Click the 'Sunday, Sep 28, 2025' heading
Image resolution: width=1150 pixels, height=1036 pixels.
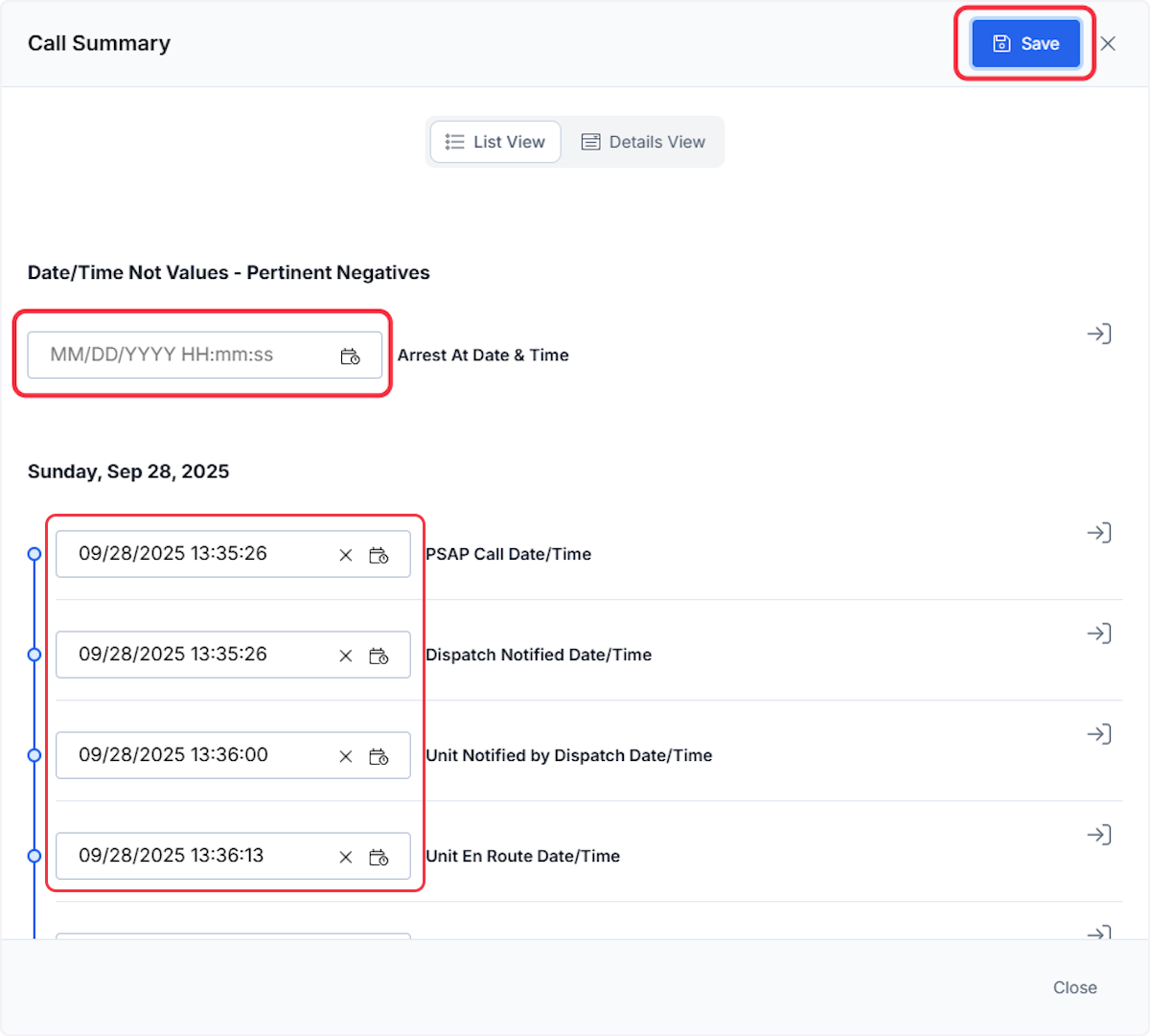coord(128,472)
